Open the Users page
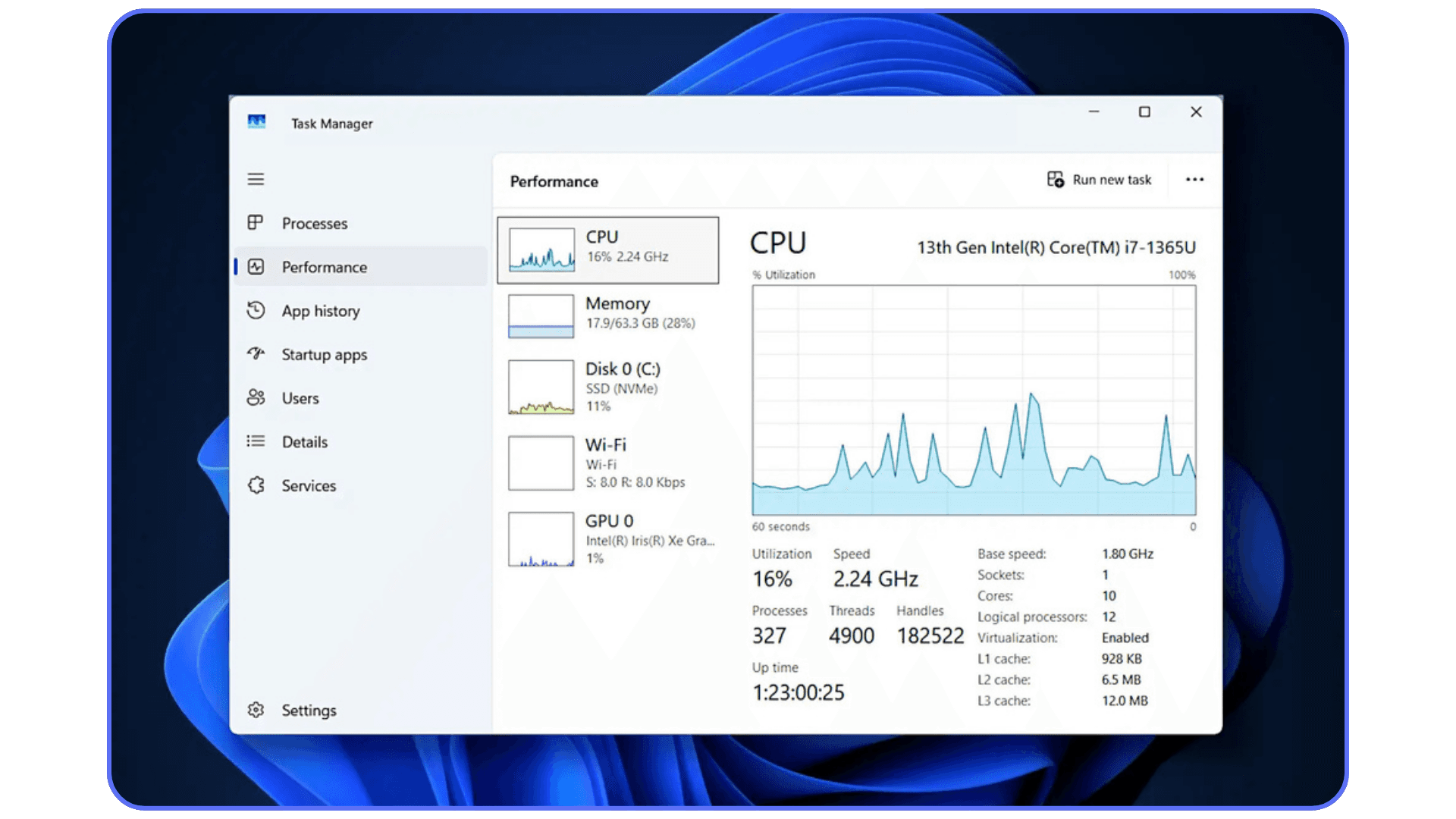 [300, 398]
